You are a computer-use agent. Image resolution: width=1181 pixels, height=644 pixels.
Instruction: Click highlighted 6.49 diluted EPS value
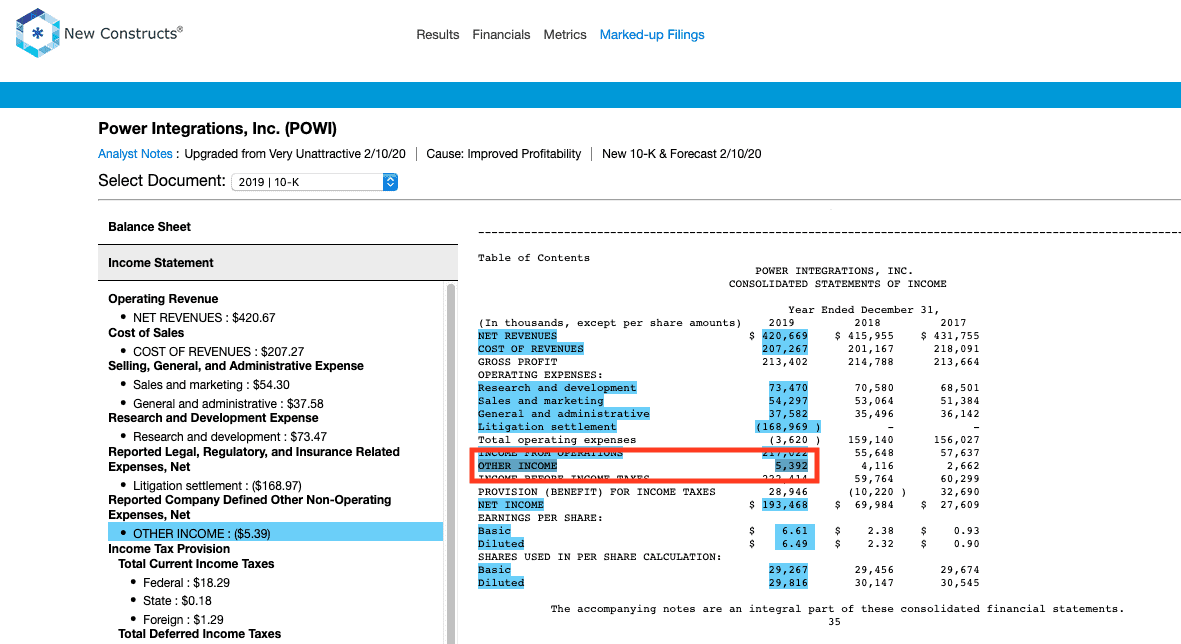795,544
